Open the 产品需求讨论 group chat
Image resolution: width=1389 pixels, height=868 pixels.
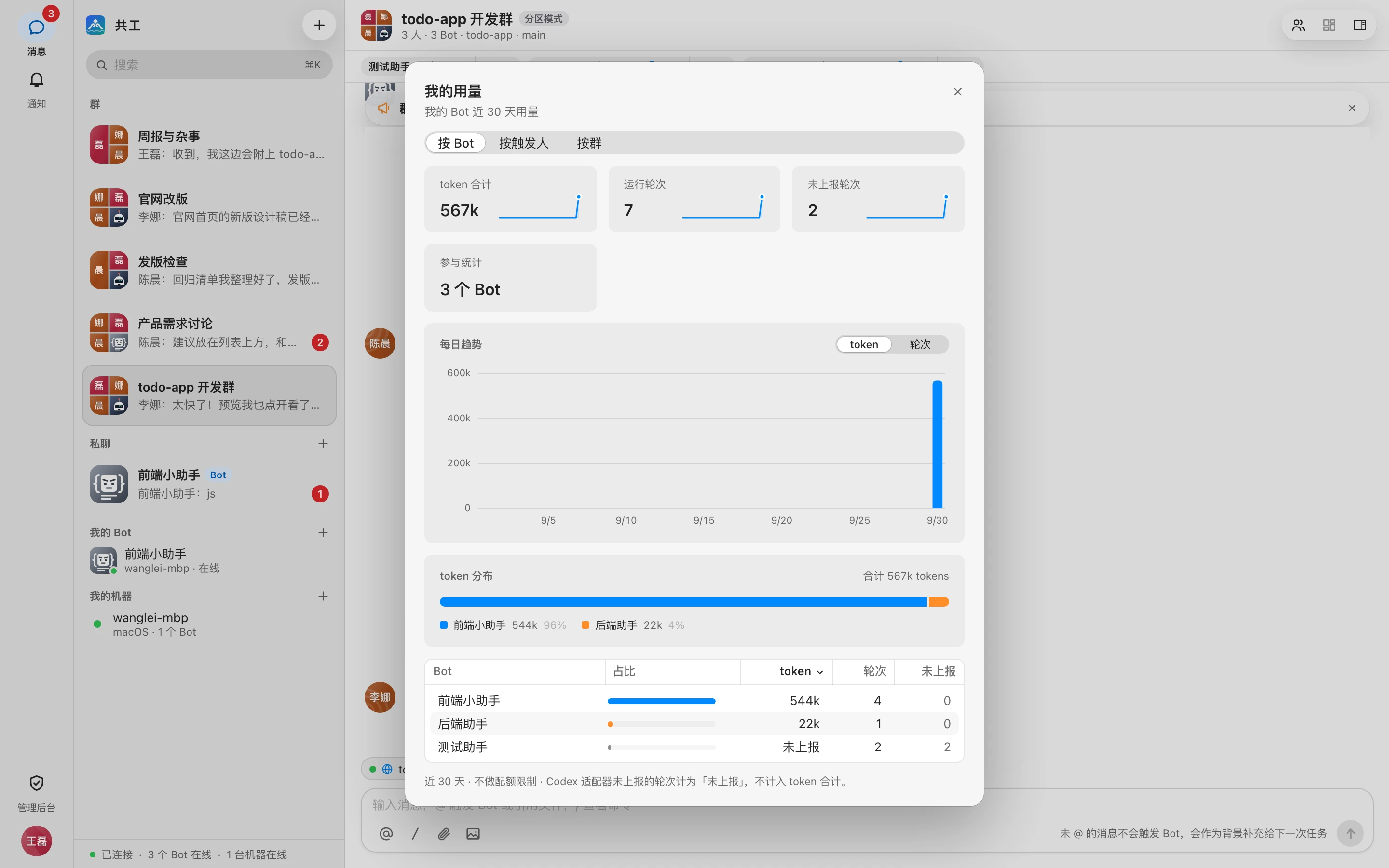[x=209, y=333]
